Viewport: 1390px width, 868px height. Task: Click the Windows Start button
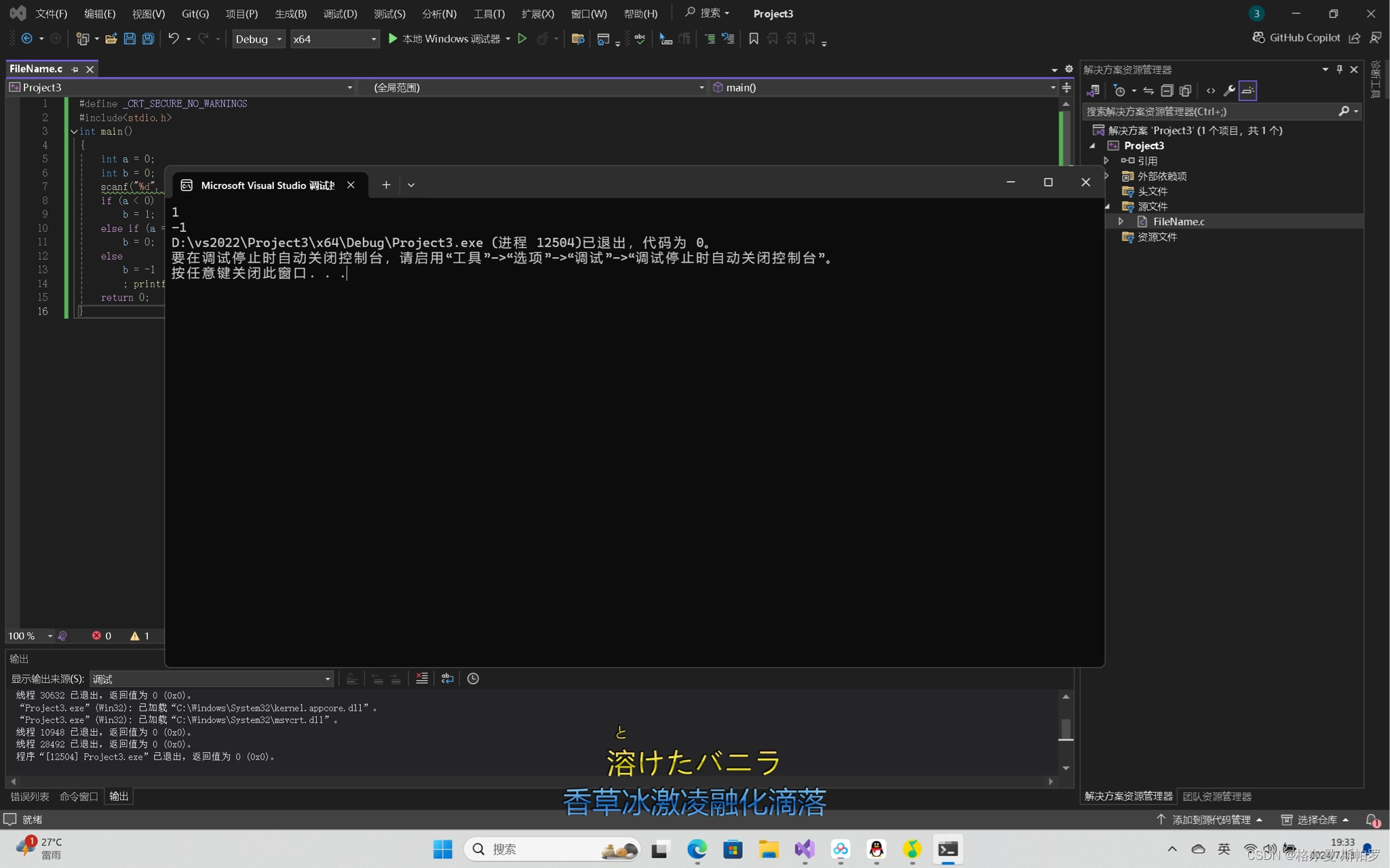[442, 849]
